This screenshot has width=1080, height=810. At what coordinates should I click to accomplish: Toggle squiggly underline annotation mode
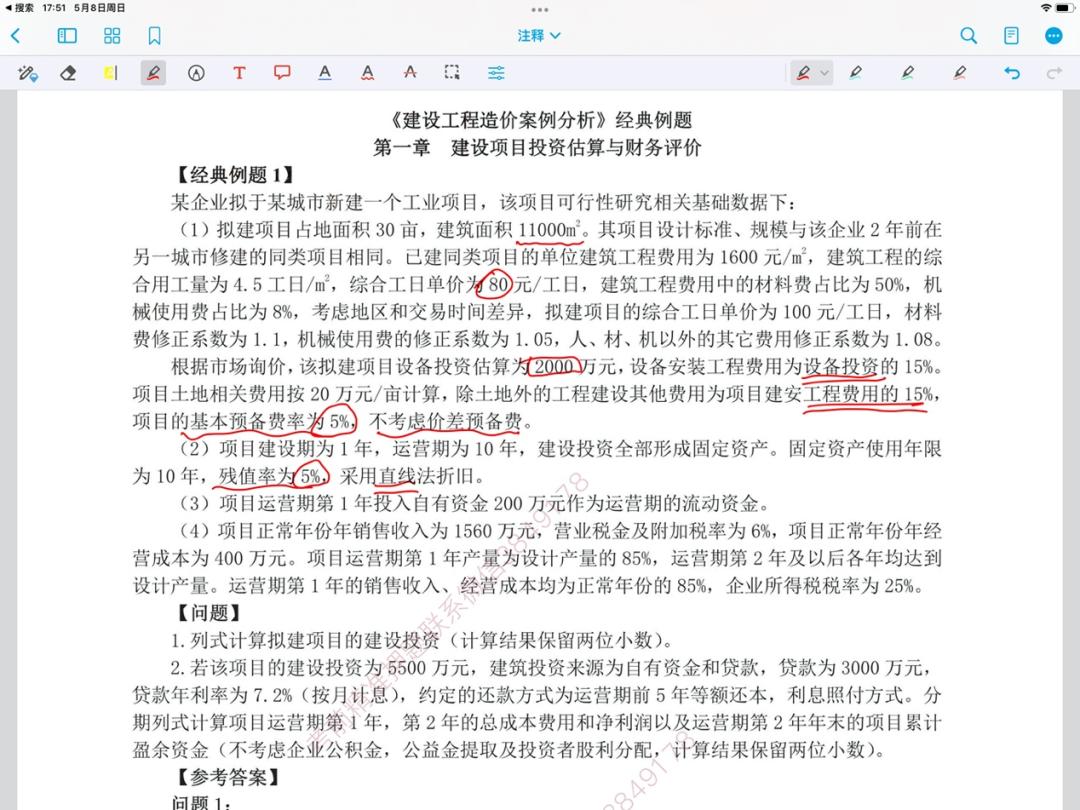click(367, 72)
